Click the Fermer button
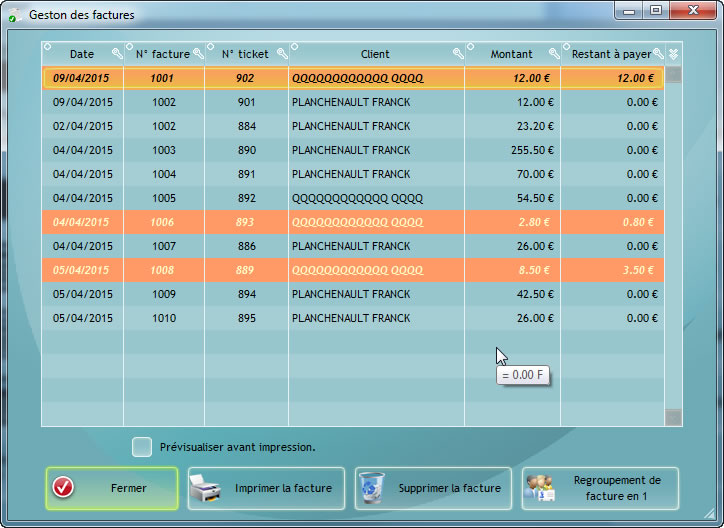The width and height of the screenshot is (724, 528). [x=112, y=489]
